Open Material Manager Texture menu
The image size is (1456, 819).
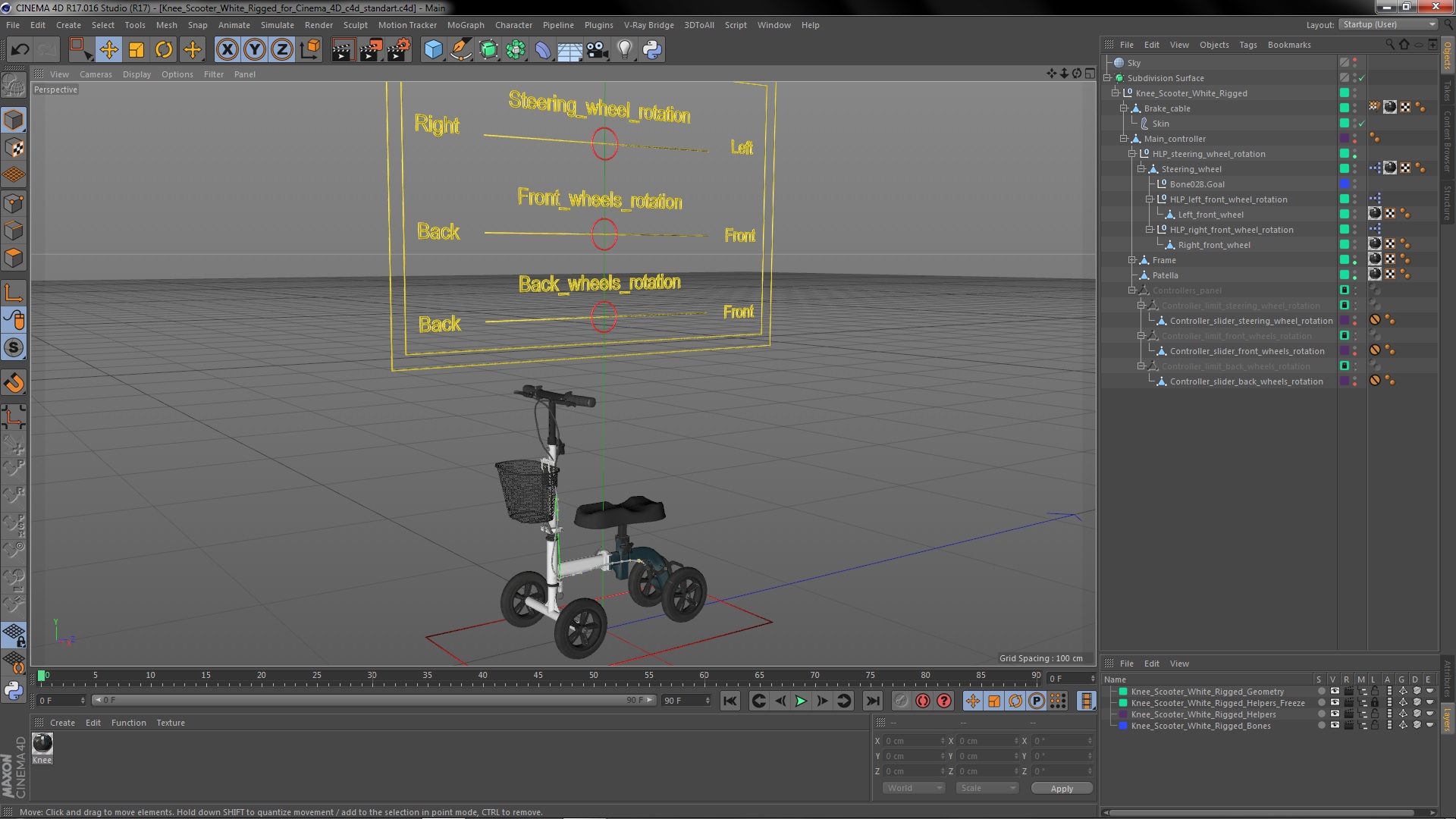coord(171,723)
